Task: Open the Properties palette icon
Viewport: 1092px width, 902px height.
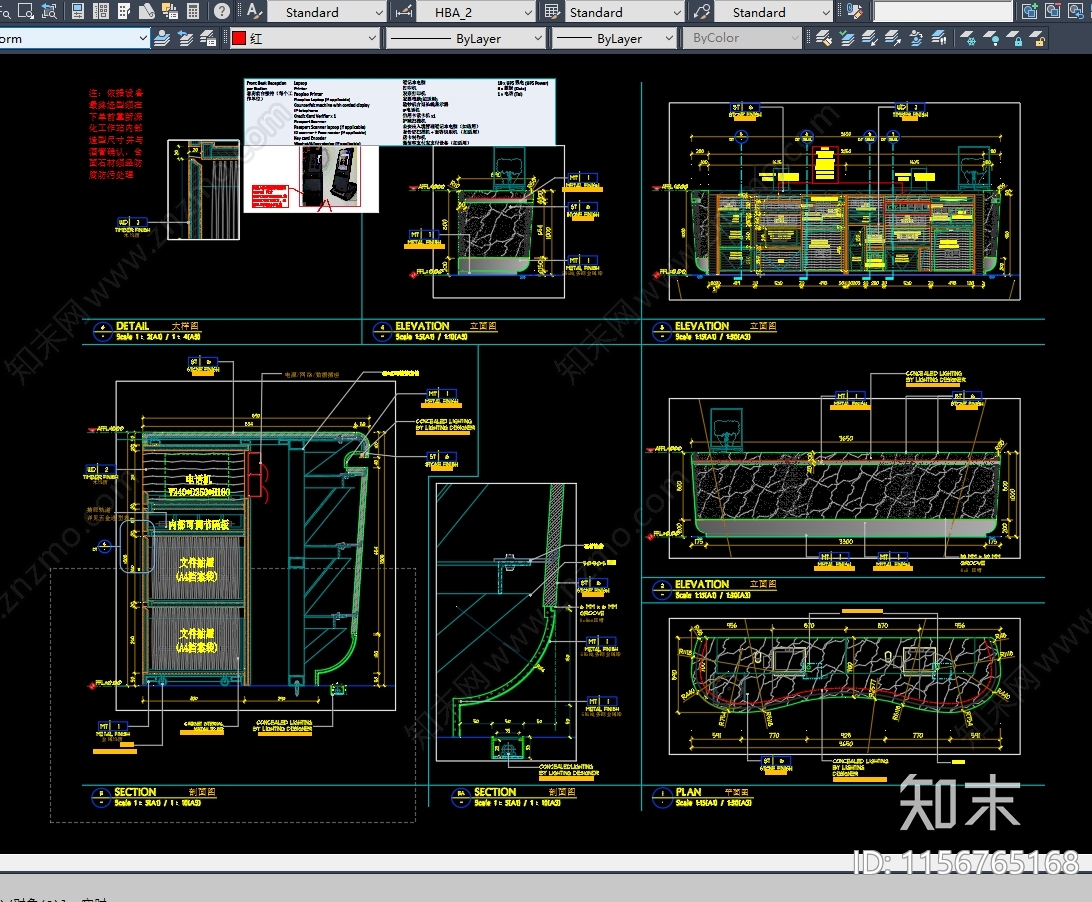Action: point(79,12)
